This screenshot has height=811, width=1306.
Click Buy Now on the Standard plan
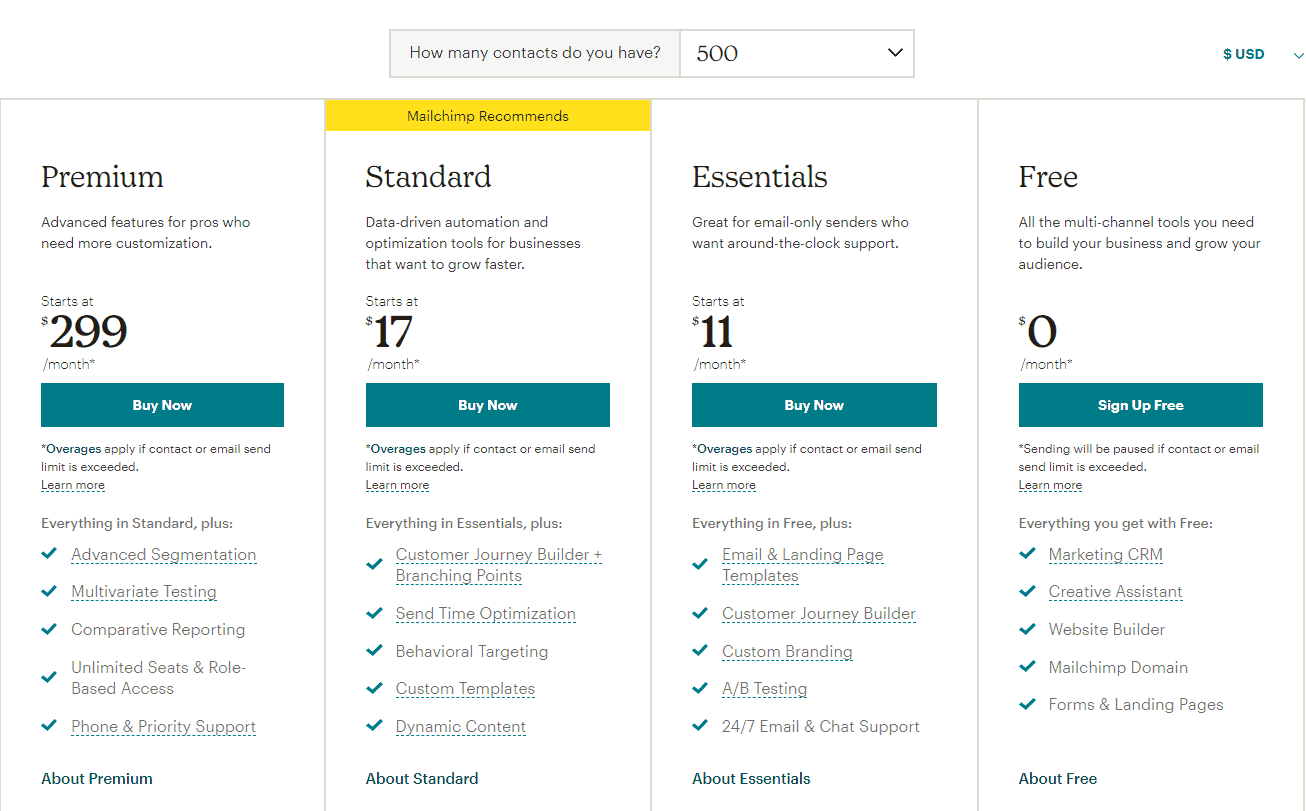click(x=487, y=404)
